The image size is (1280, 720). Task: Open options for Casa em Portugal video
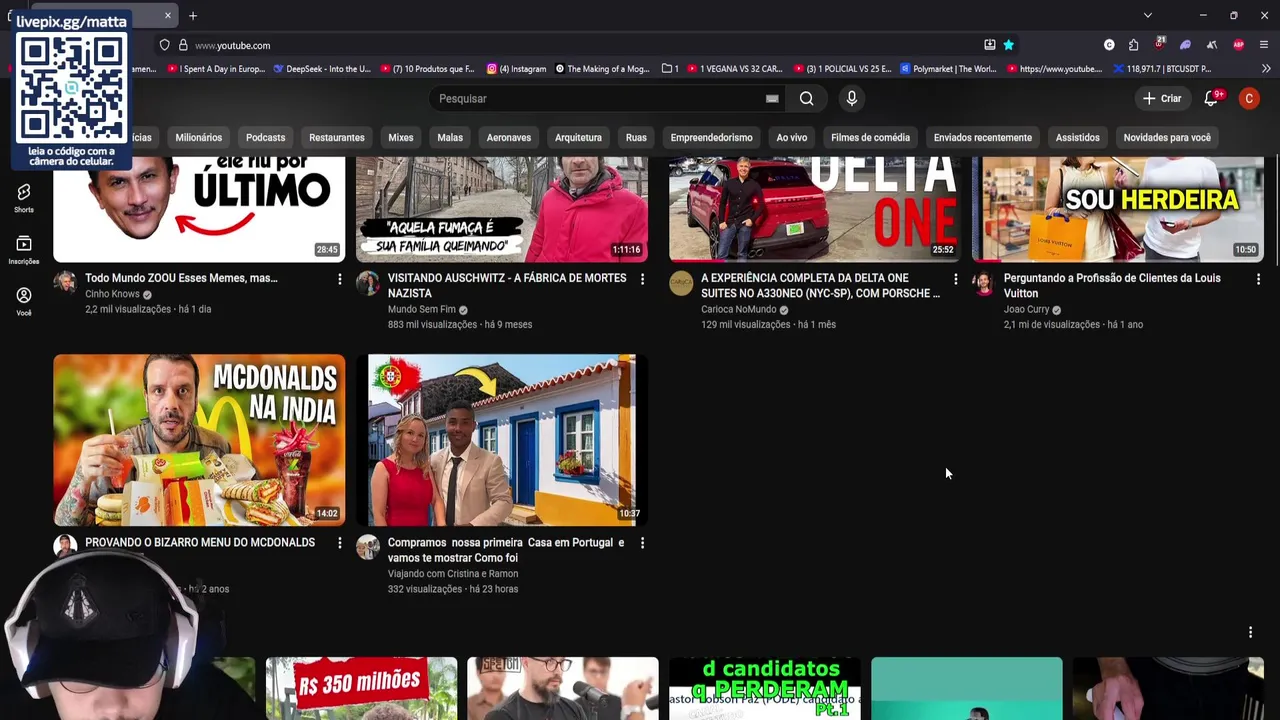point(642,543)
